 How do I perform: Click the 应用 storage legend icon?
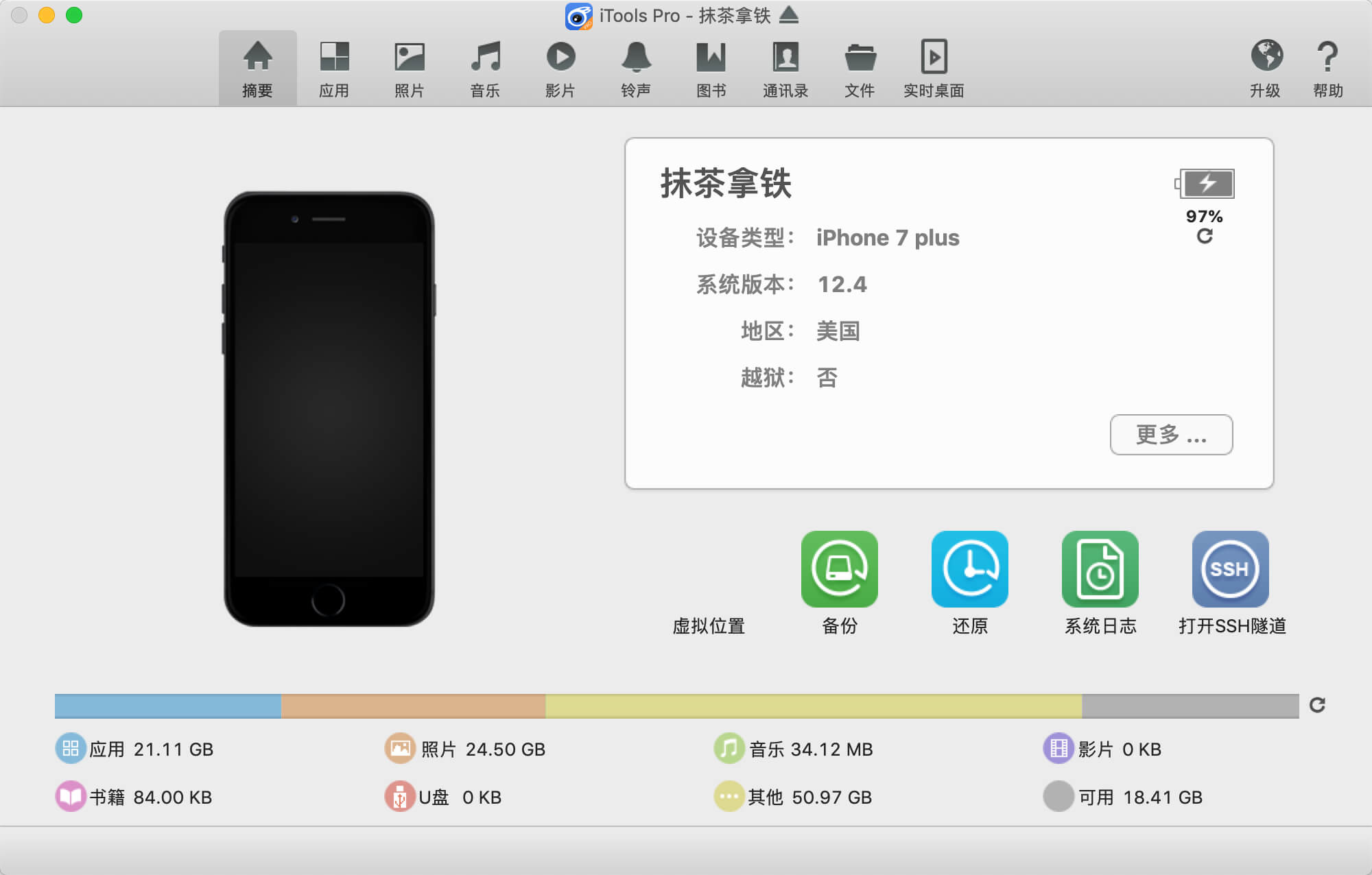click(x=71, y=748)
